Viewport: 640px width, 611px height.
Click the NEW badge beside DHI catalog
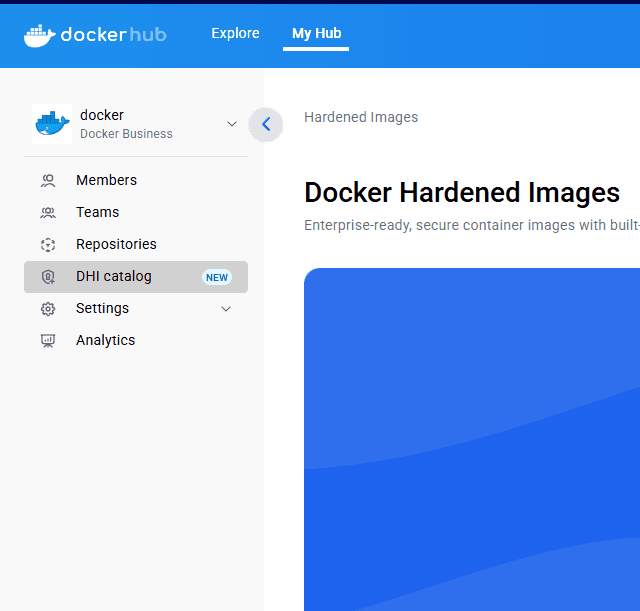(x=217, y=277)
